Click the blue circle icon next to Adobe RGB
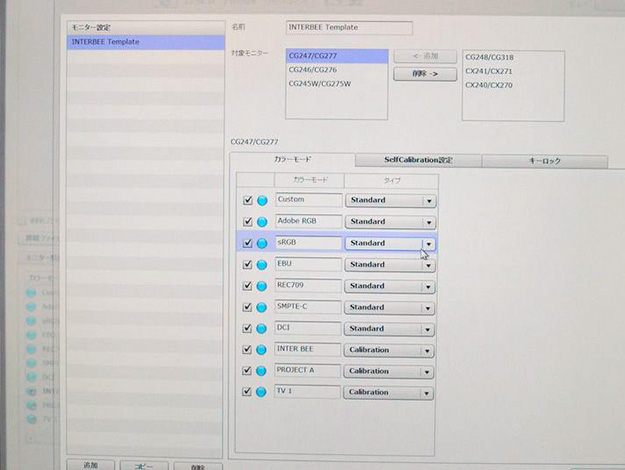Screen dimensions: 625x470 (x=262, y=222)
